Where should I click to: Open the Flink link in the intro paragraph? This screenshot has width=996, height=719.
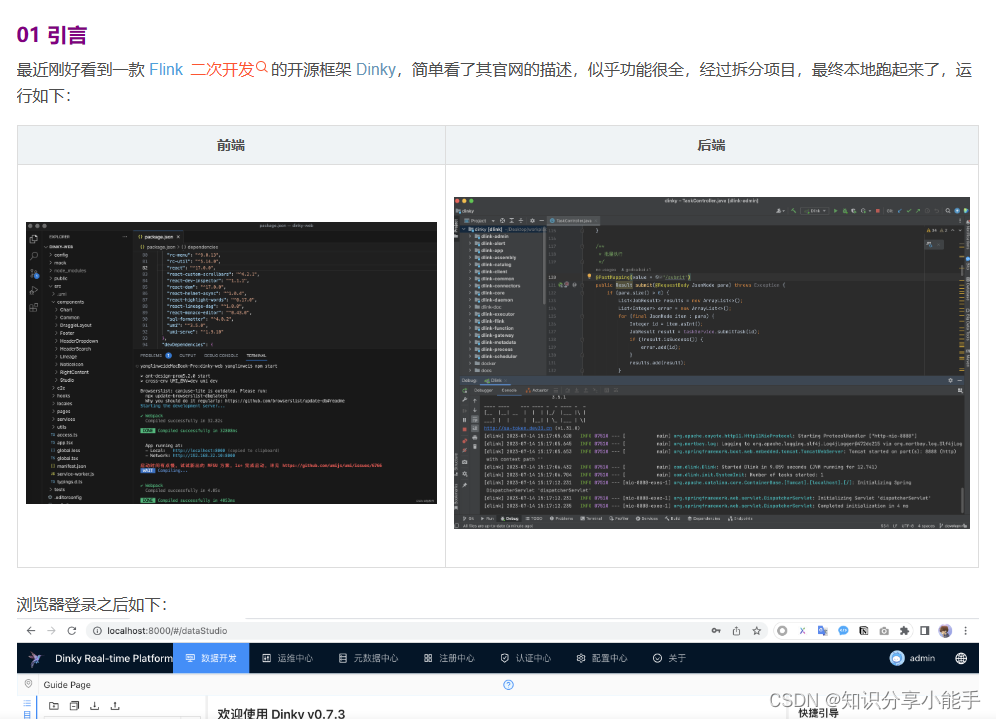pos(166,69)
